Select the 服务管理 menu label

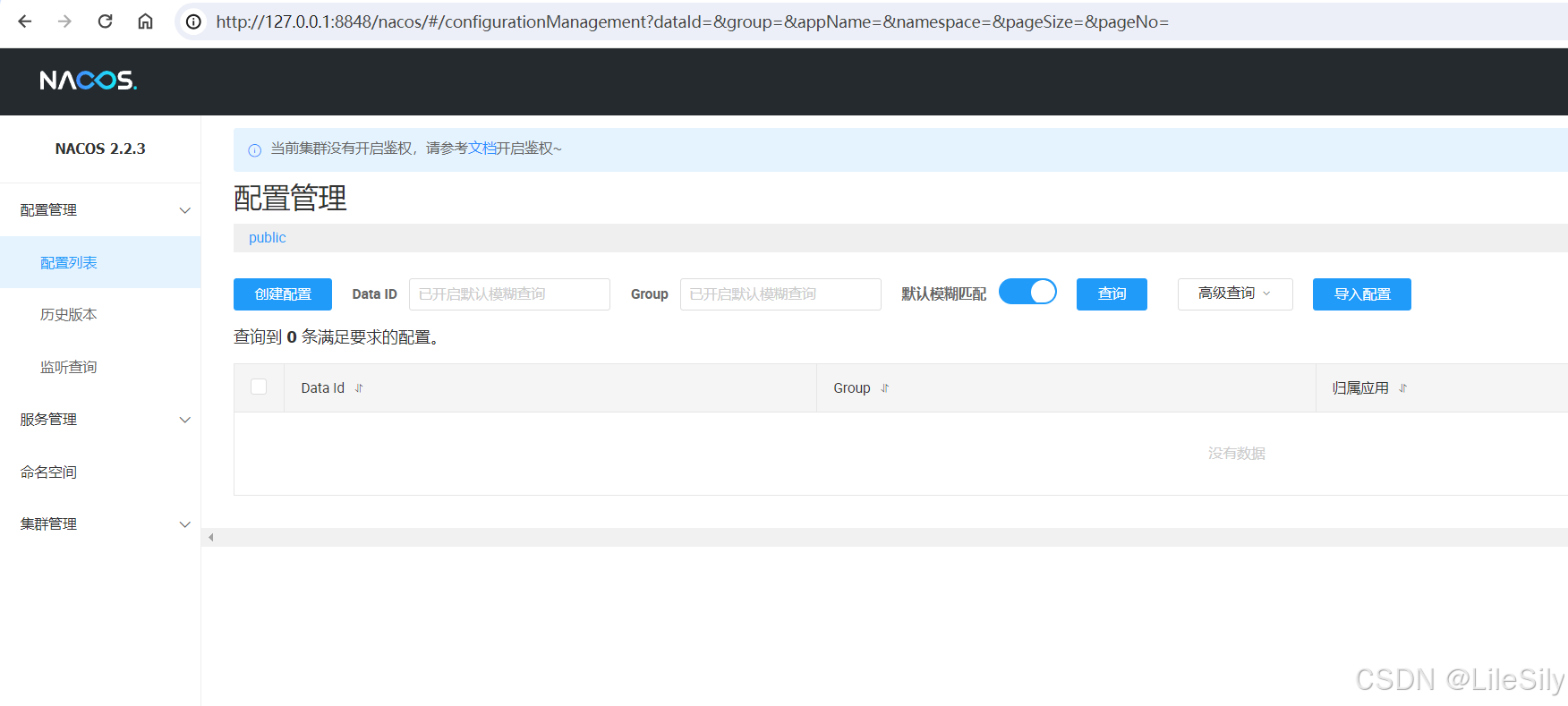48,420
